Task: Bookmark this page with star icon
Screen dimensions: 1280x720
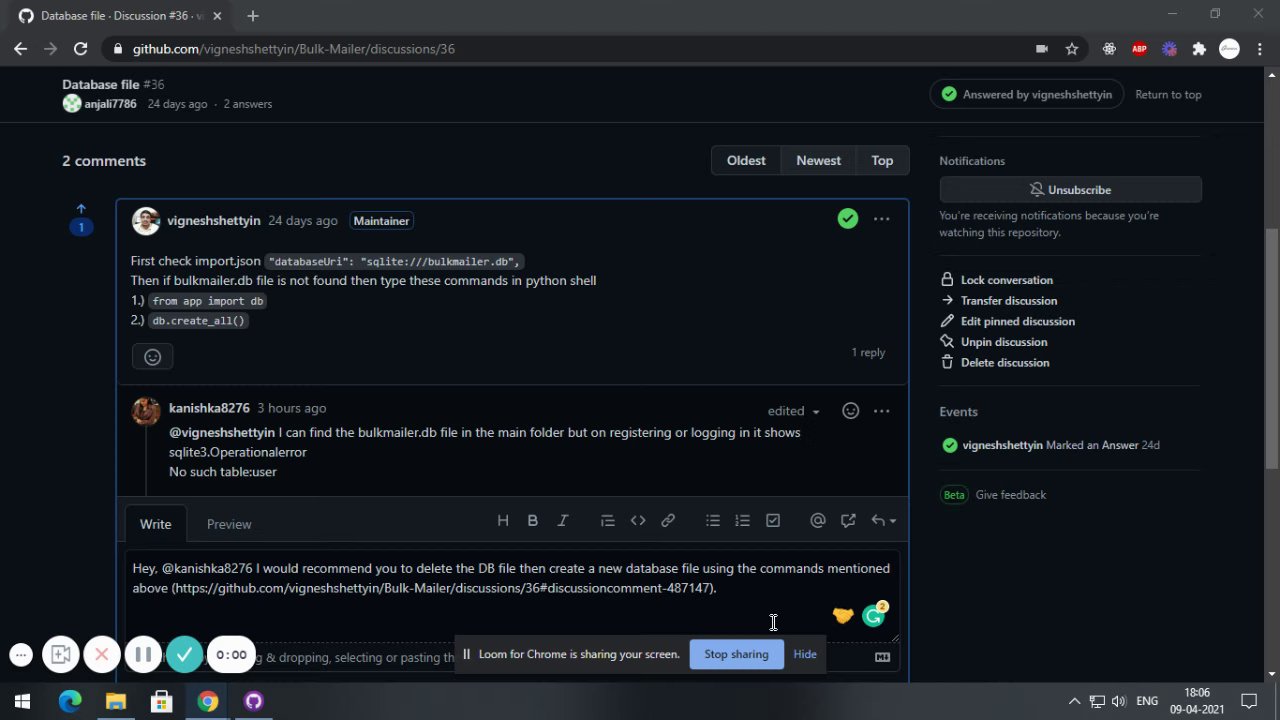Action: coord(1072,49)
